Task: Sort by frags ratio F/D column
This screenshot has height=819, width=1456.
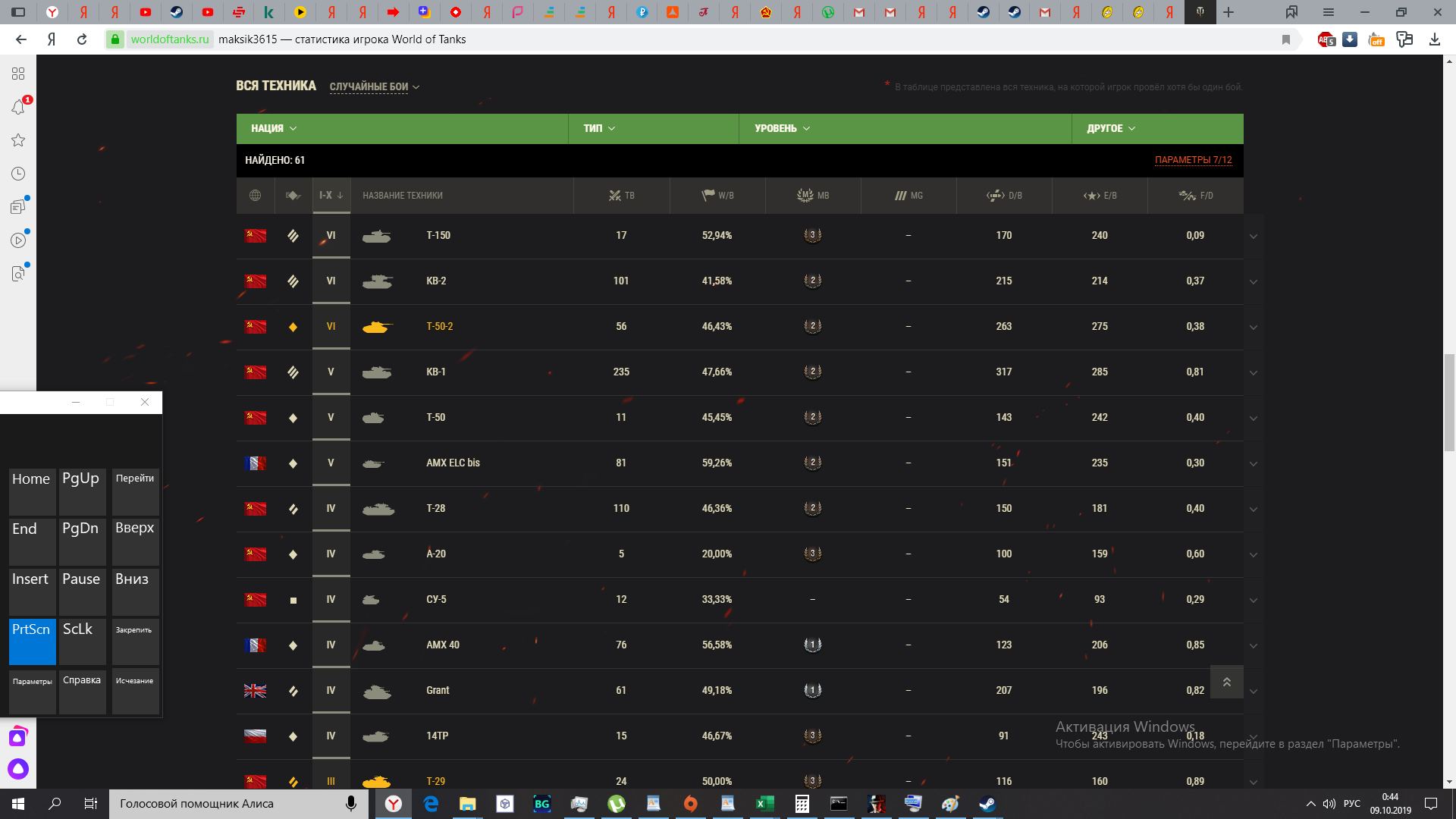Action: 1196,196
